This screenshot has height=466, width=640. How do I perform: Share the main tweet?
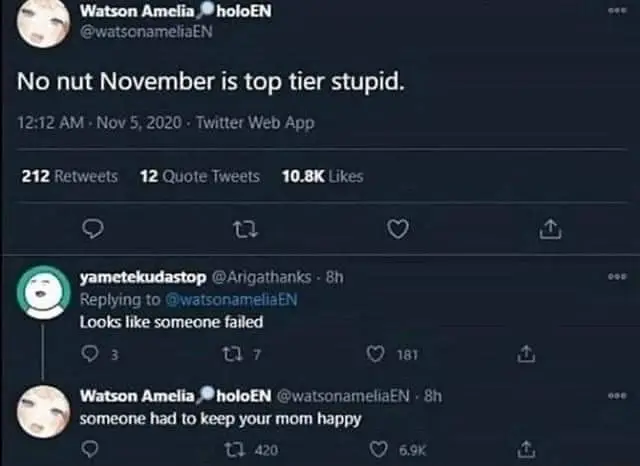(x=548, y=230)
